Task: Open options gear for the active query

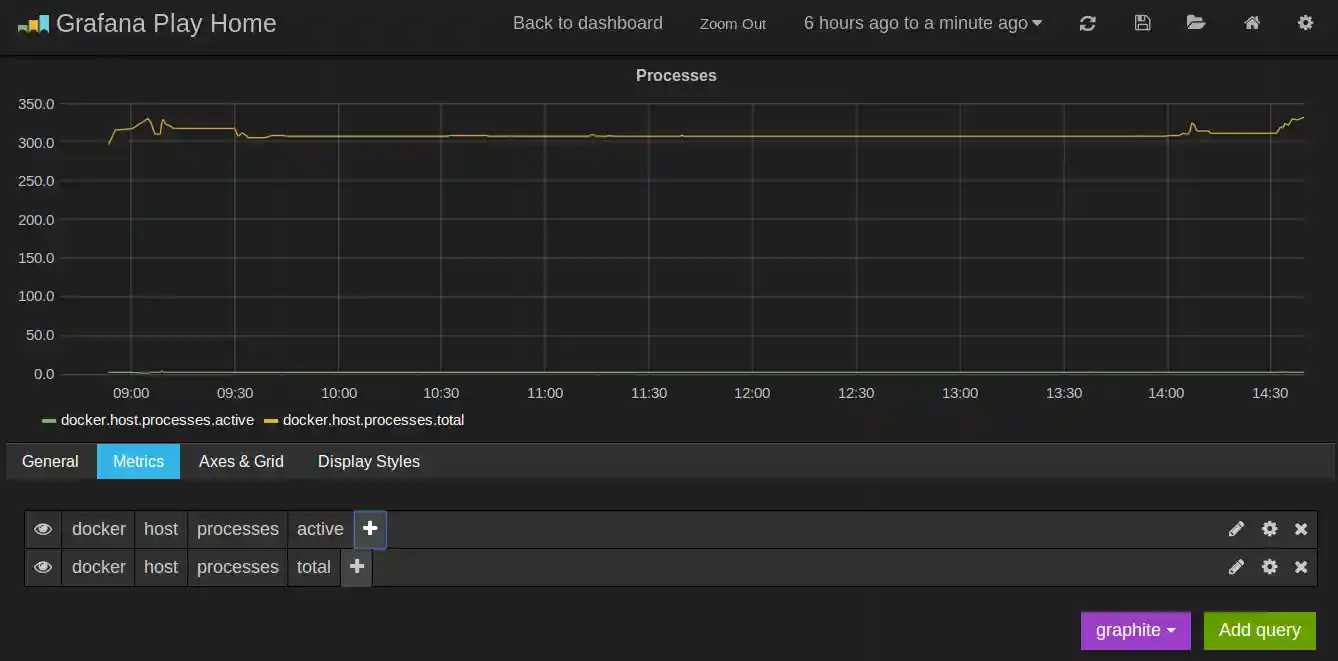Action: pyautogui.click(x=1269, y=529)
